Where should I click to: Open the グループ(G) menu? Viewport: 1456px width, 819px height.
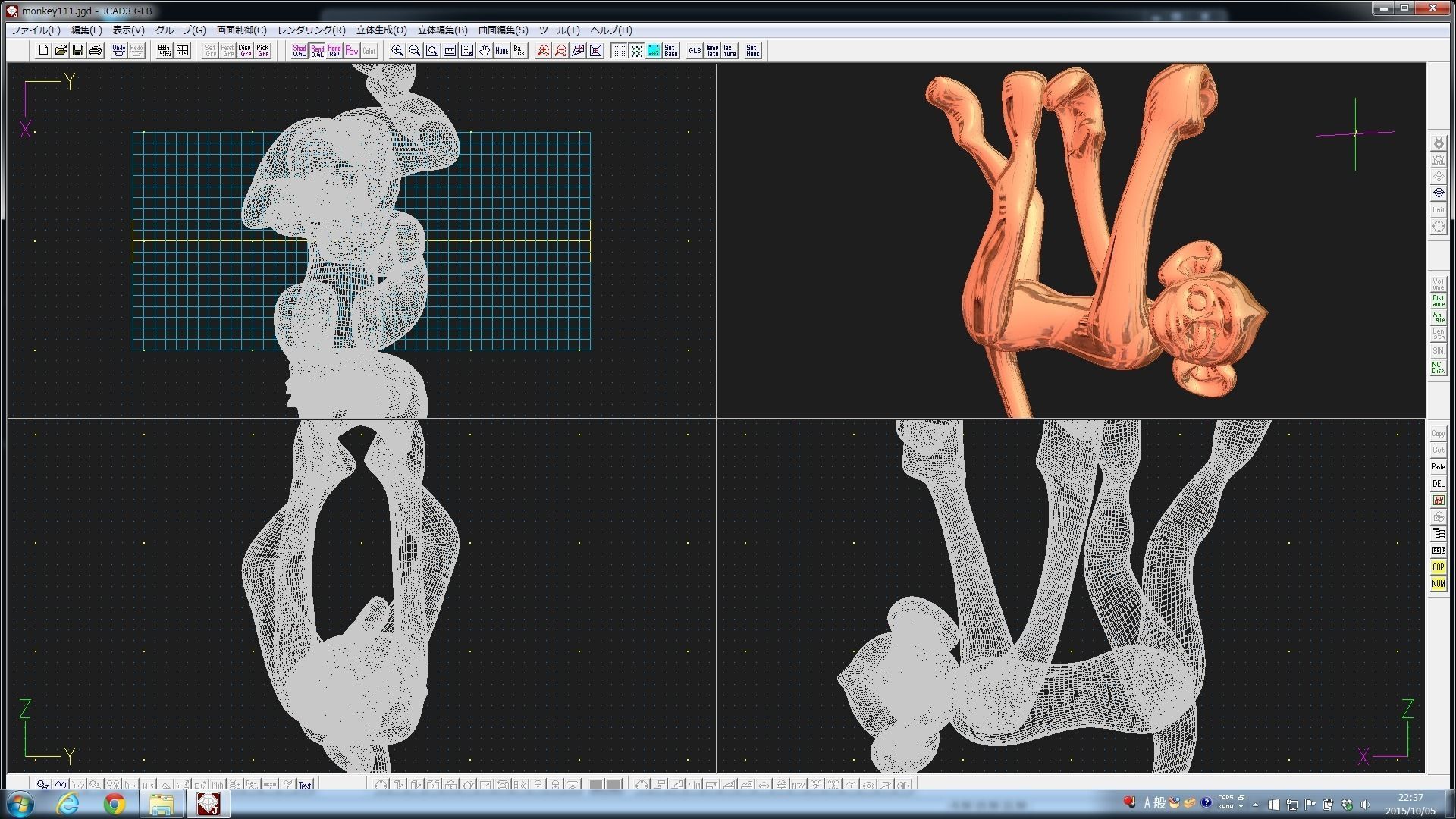click(x=180, y=30)
